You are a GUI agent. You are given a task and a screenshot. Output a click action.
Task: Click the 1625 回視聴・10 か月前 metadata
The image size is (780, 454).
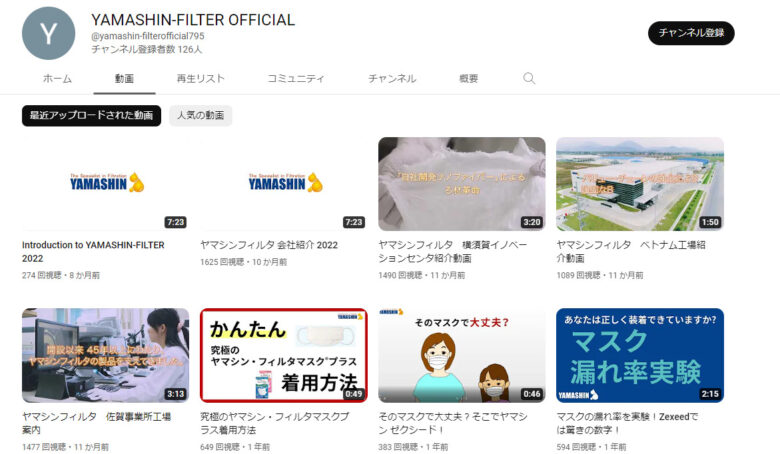click(x=243, y=262)
